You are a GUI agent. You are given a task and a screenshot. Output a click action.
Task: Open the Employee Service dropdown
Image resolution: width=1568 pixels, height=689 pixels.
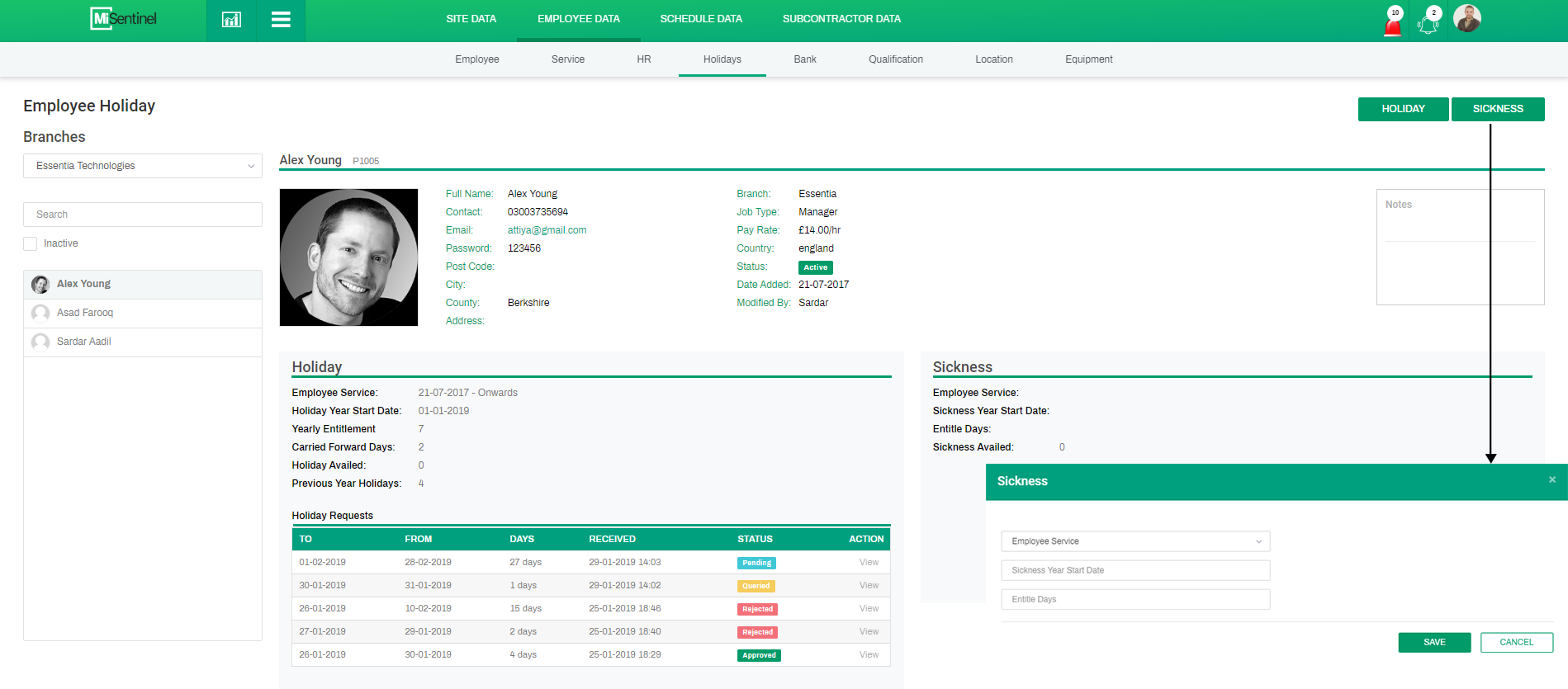tap(1135, 541)
